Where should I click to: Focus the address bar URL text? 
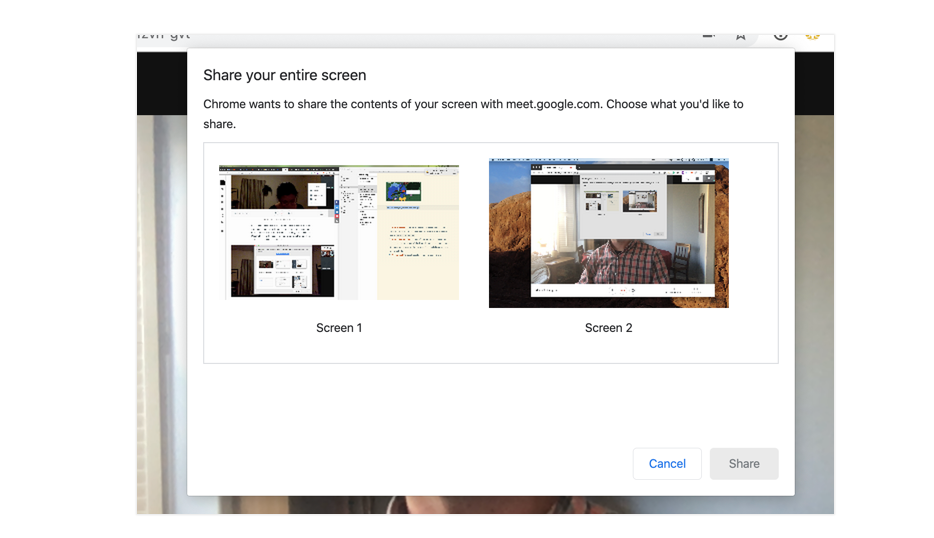coord(164,36)
